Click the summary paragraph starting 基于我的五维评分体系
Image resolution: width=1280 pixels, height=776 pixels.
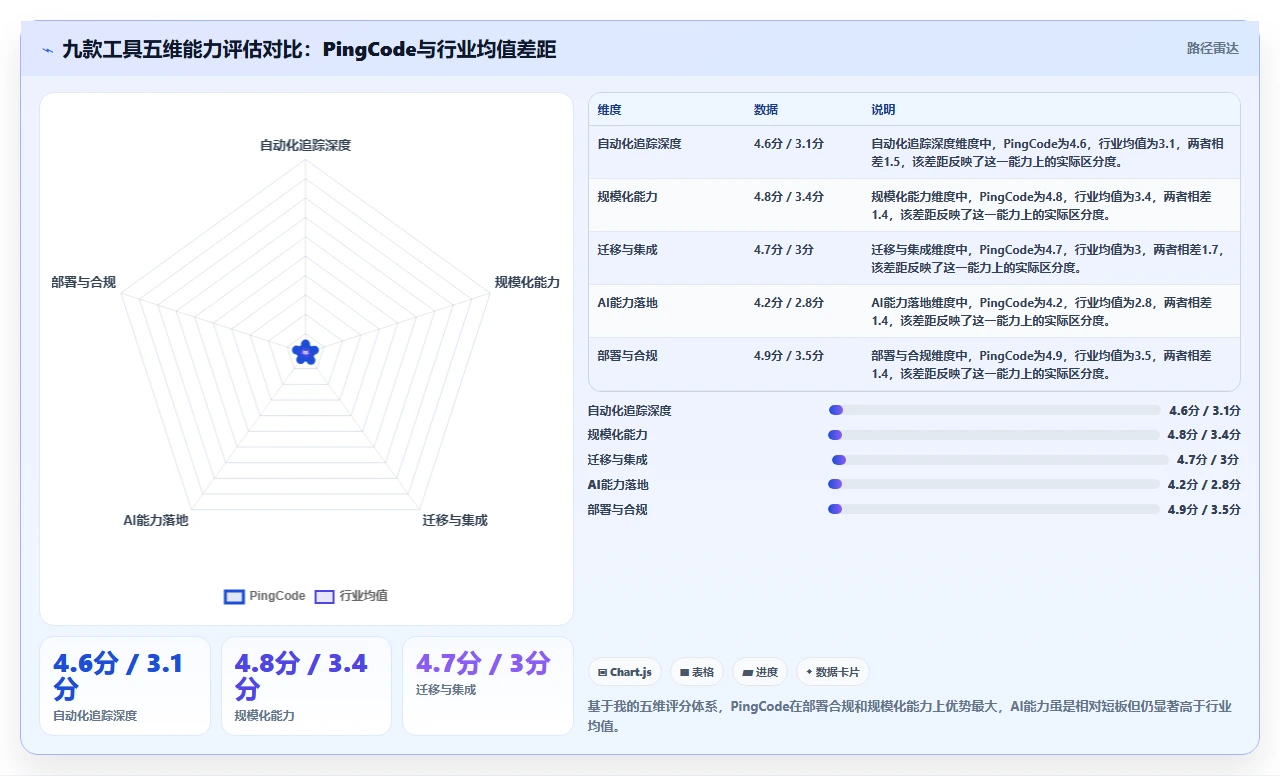point(910,716)
